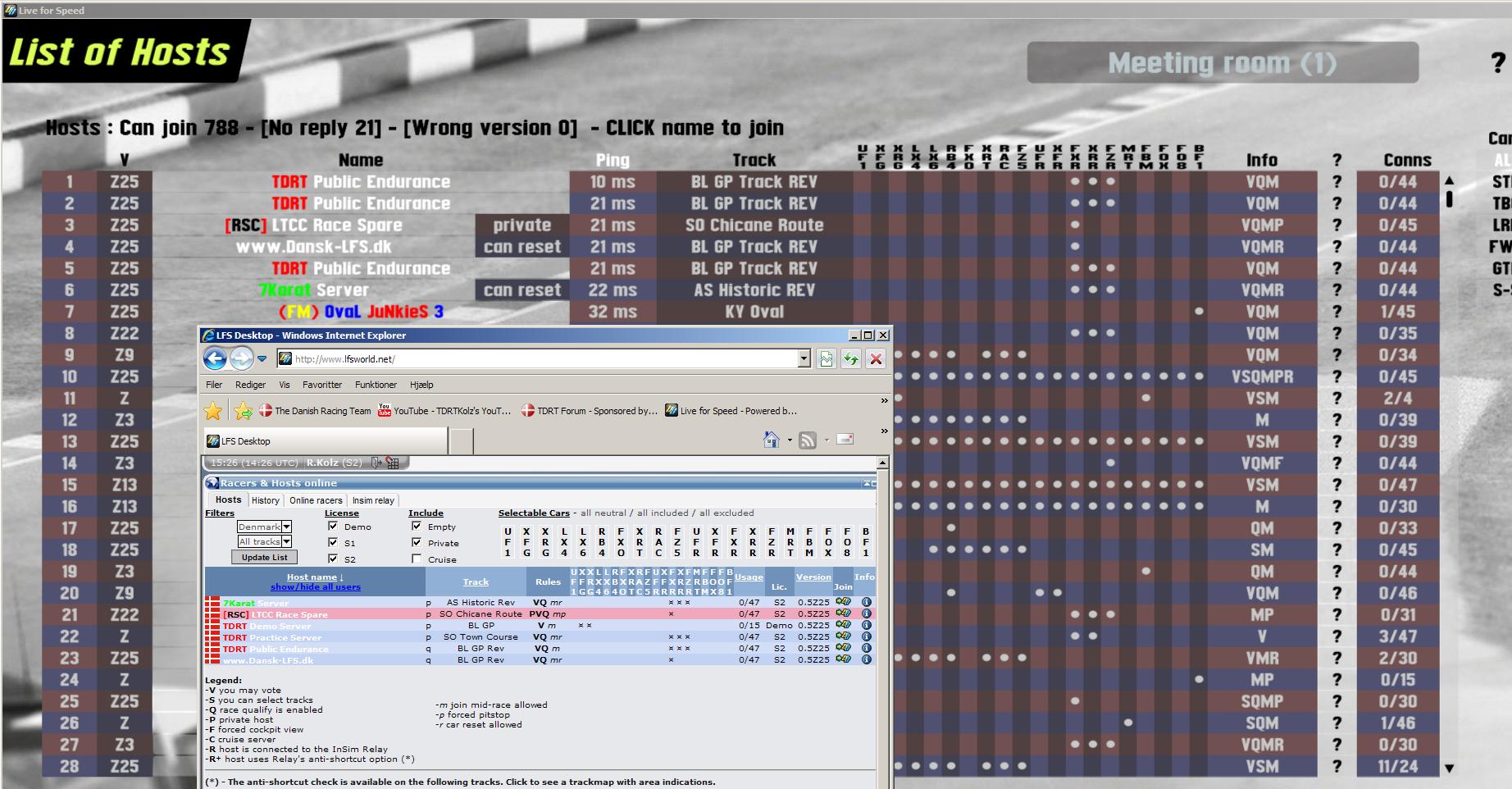The width and height of the screenshot is (1512, 789).
Task: Go back using the Internet Explorer back arrow
Action: click(215, 358)
